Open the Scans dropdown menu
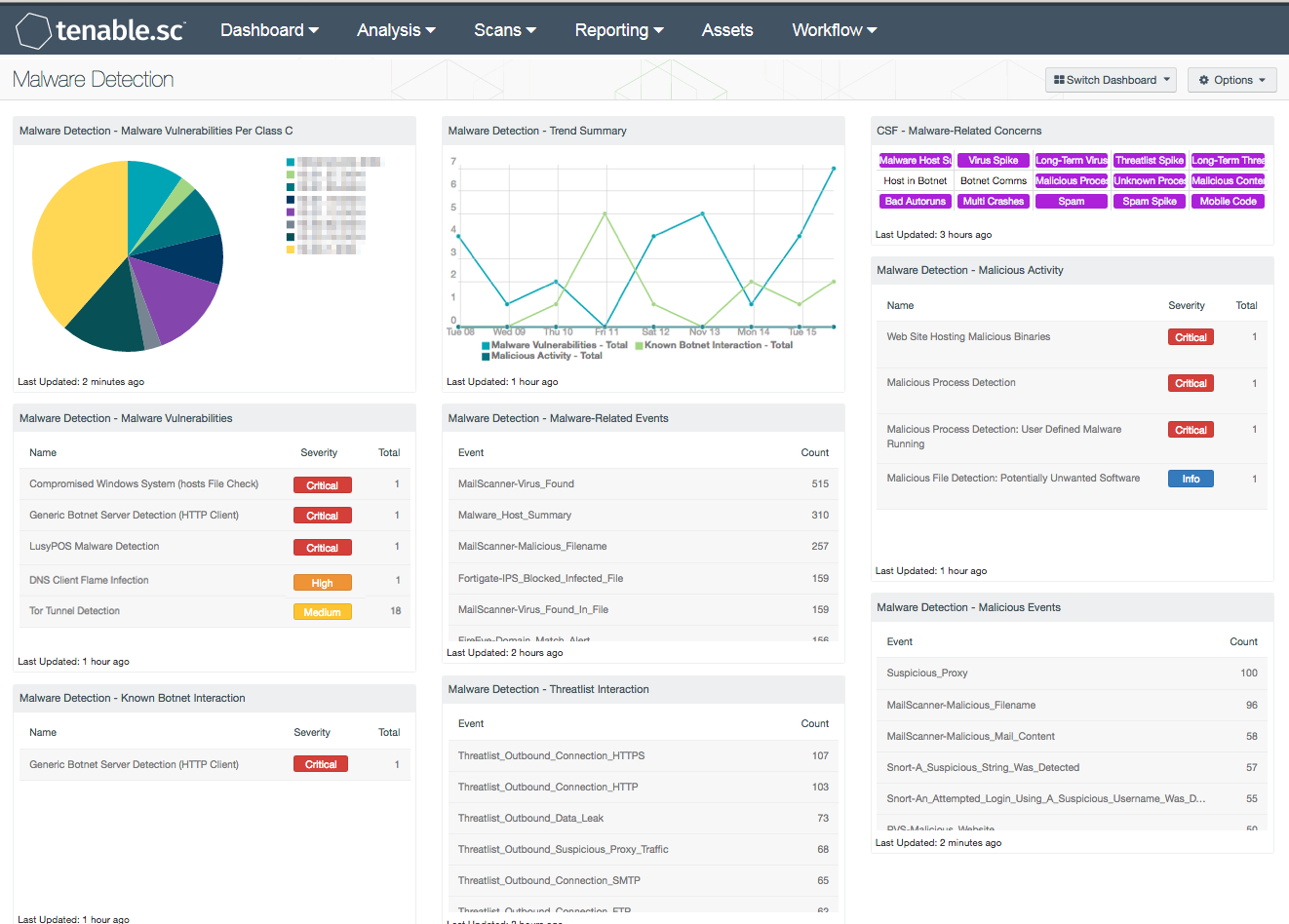The image size is (1289, 924). pyautogui.click(x=505, y=30)
